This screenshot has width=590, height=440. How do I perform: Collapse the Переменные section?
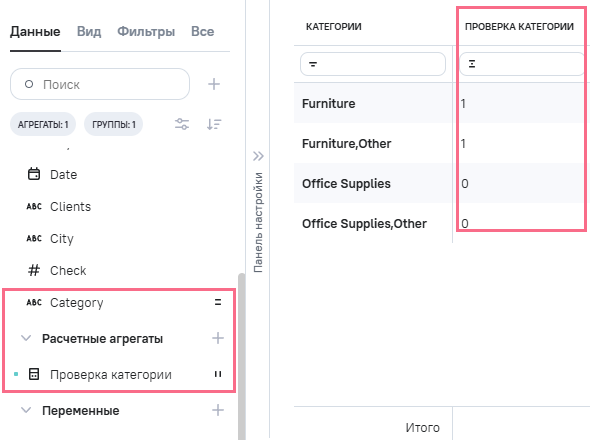[x=26, y=410]
